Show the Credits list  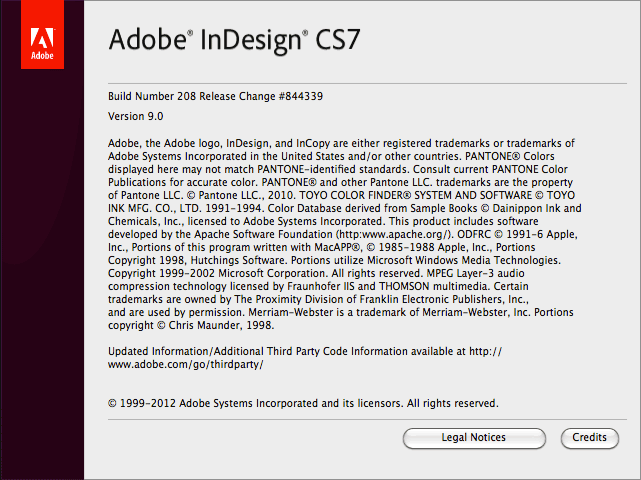589,438
